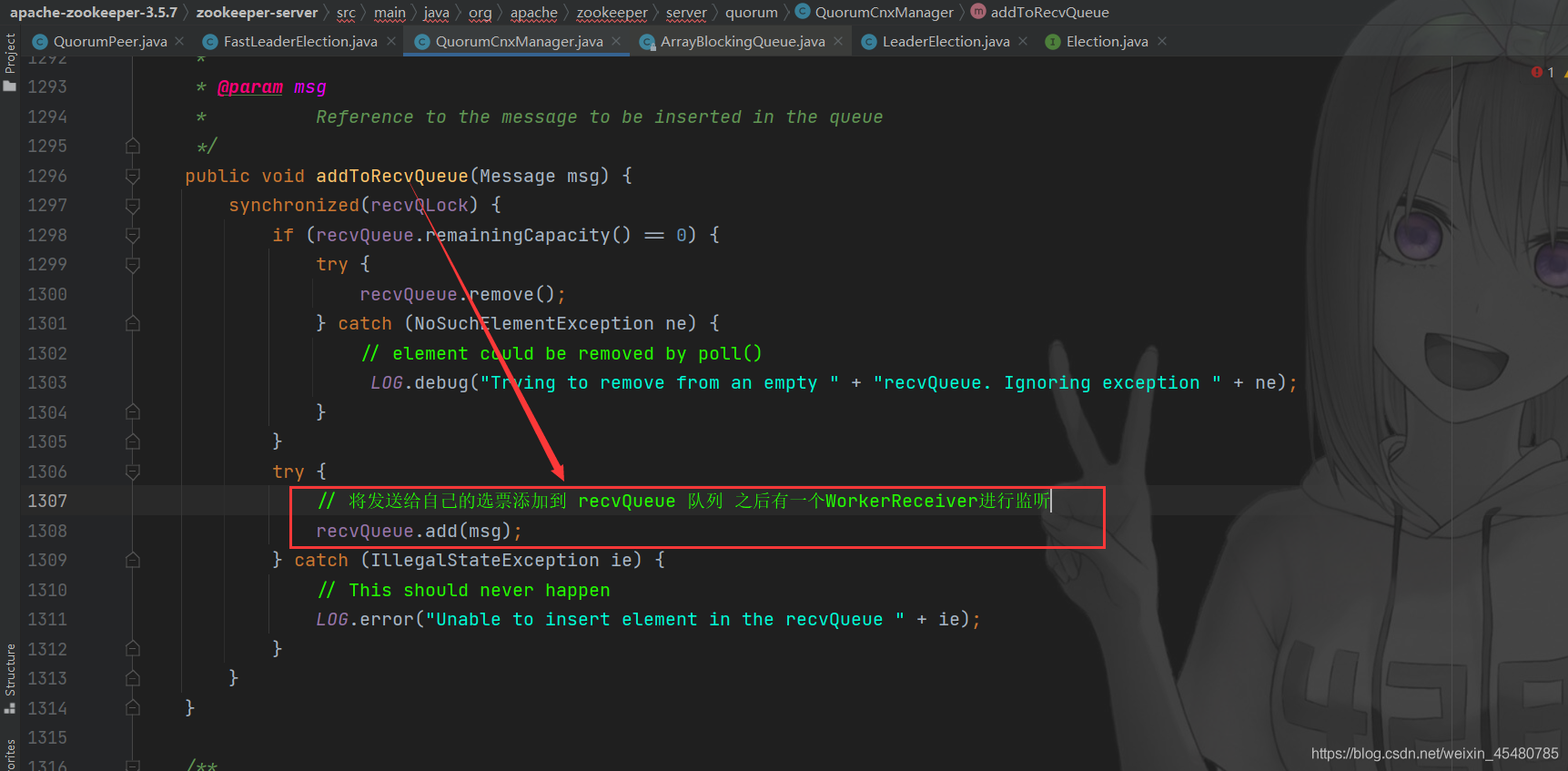Collapse the catch block at line 1301
This screenshot has height=771, width=1568.
133,323
